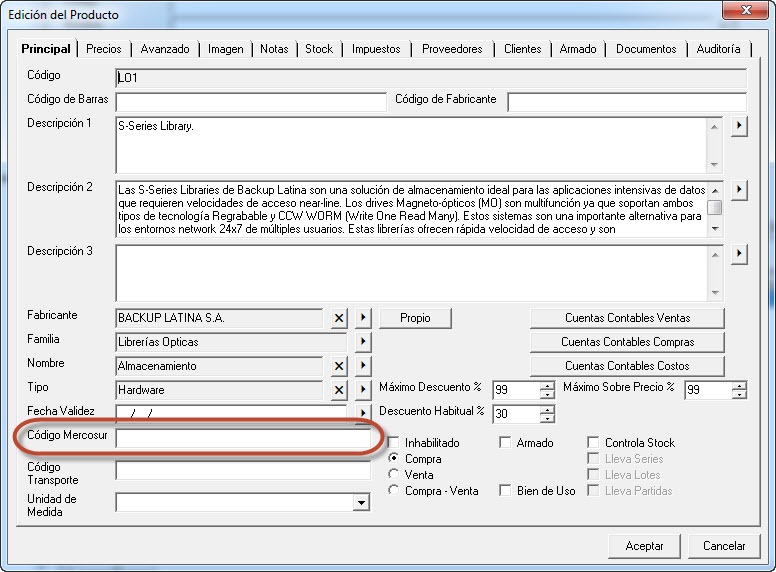Confirm with the Aceptar button

coord(644,546)
